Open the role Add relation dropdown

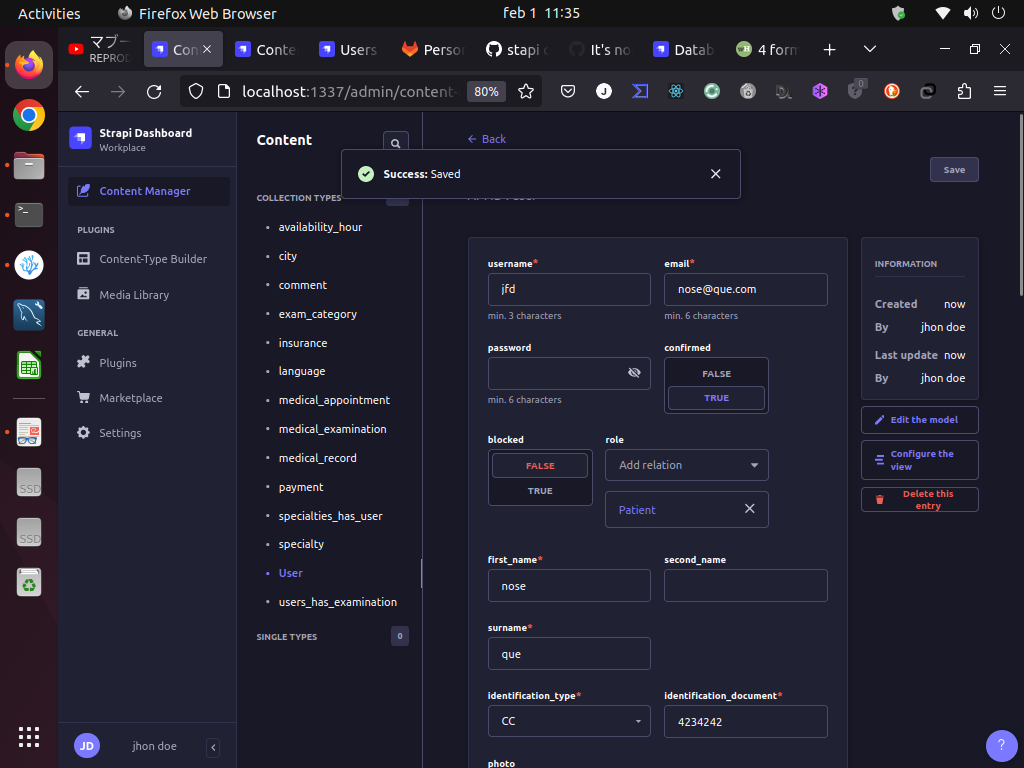[x=686, y=465]
